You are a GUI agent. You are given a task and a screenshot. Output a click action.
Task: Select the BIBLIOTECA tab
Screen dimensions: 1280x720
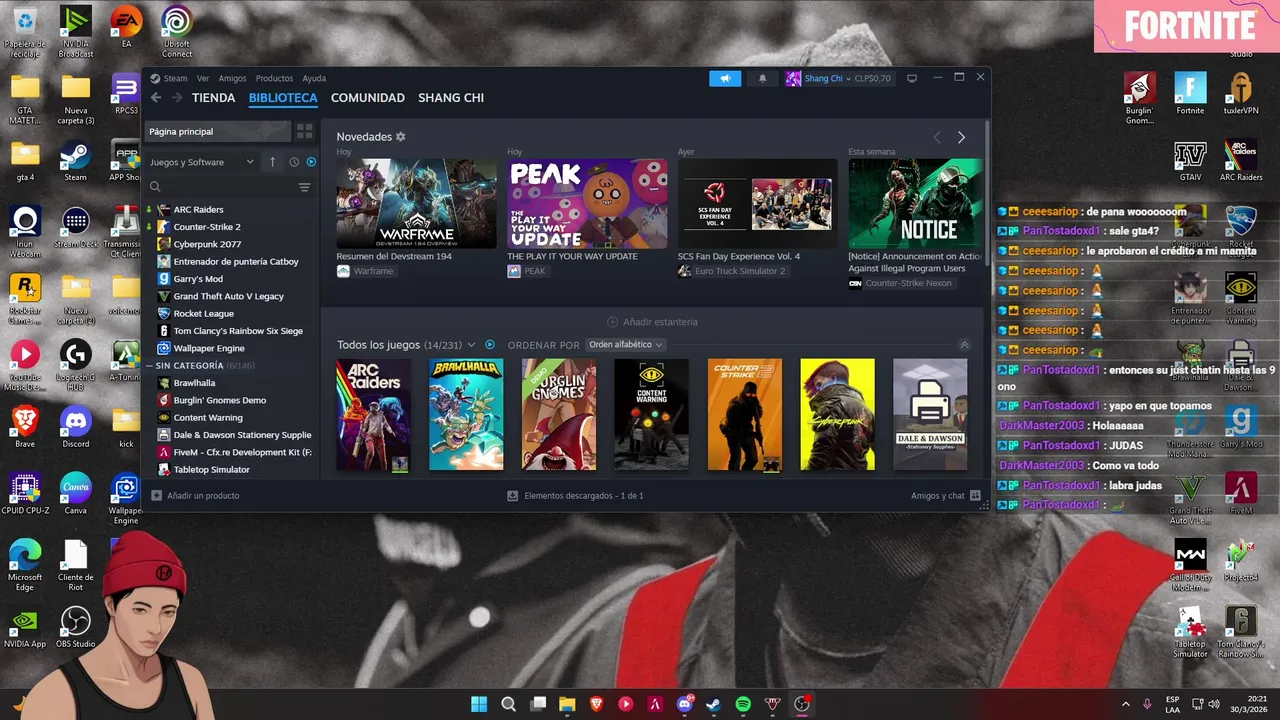point(283,98)
